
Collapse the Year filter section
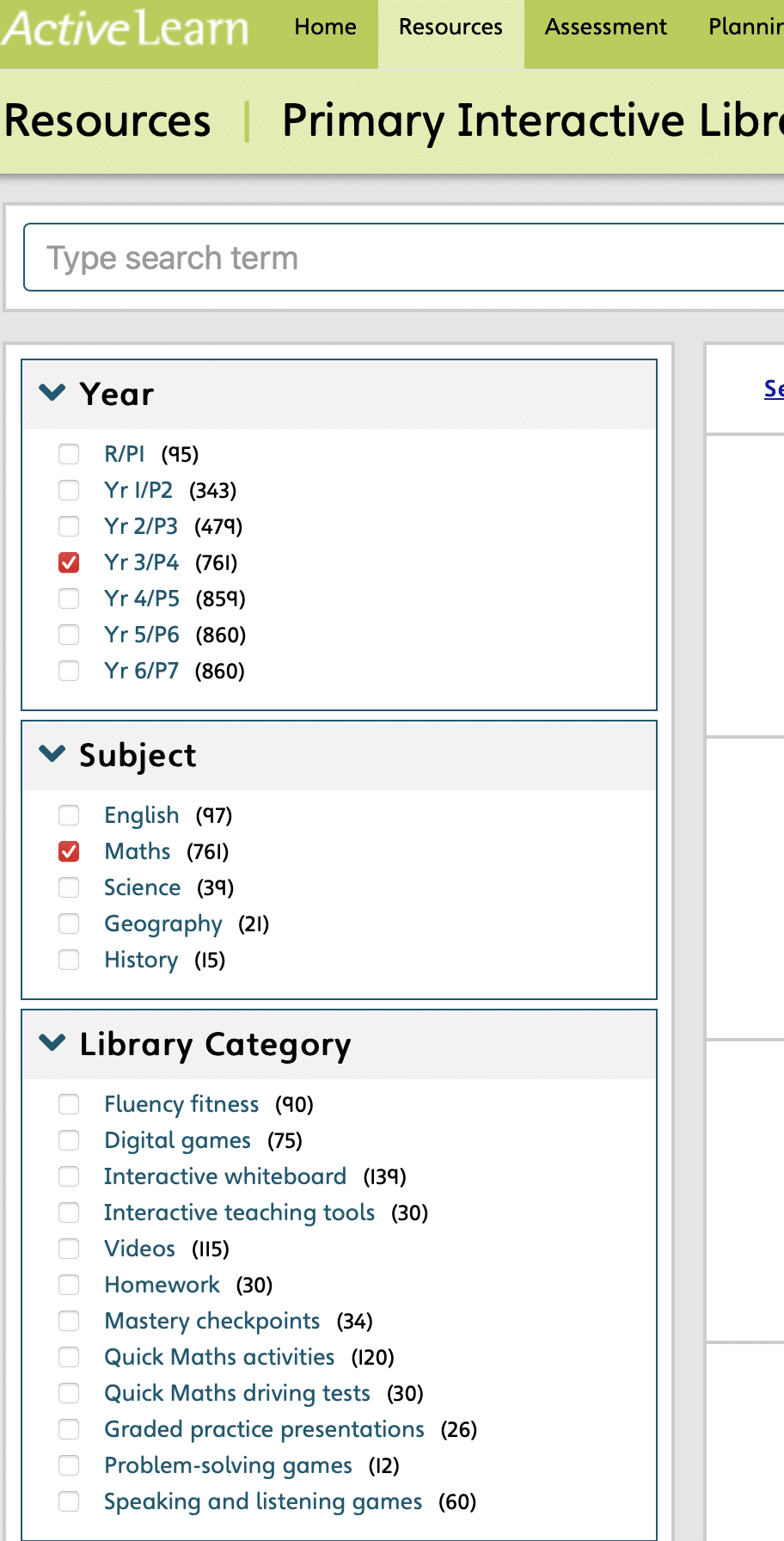click(52, 393)
